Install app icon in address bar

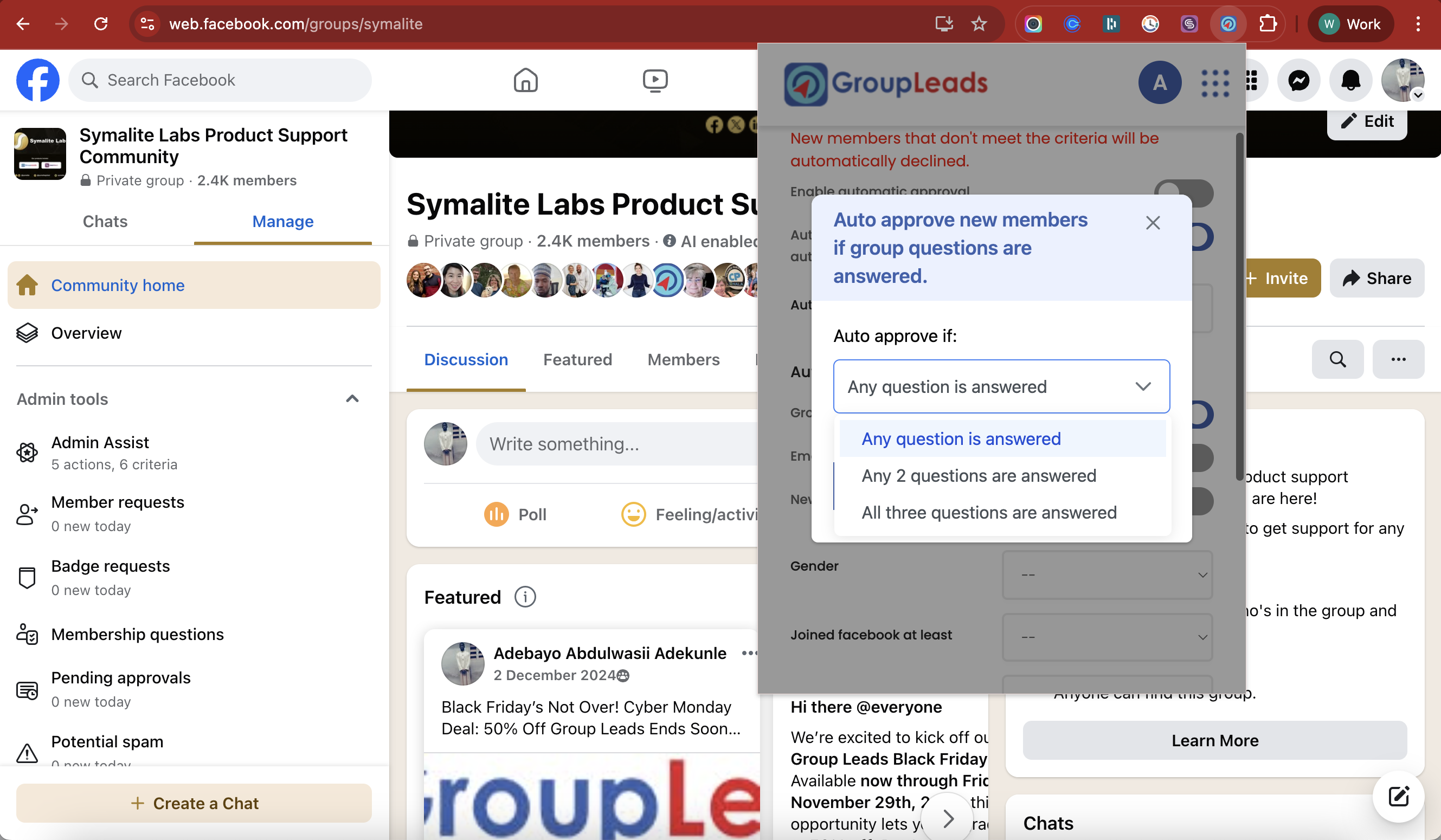[x=943, y=24]
